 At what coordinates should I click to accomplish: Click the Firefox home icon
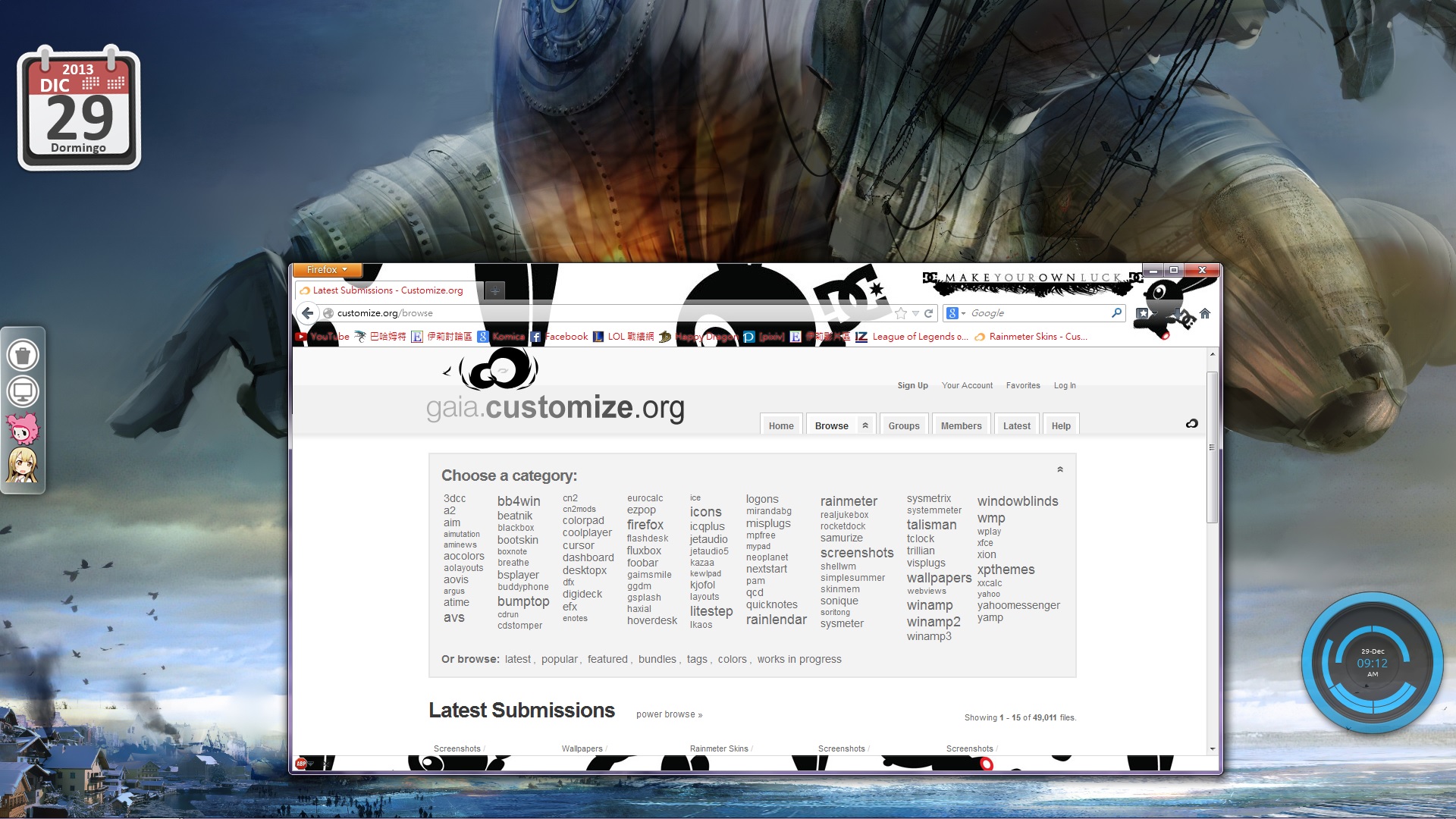point(1205,313)
